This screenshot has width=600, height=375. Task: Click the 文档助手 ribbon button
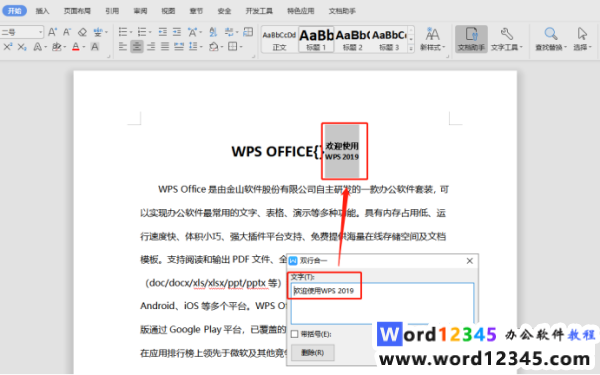tap(471, 39)
